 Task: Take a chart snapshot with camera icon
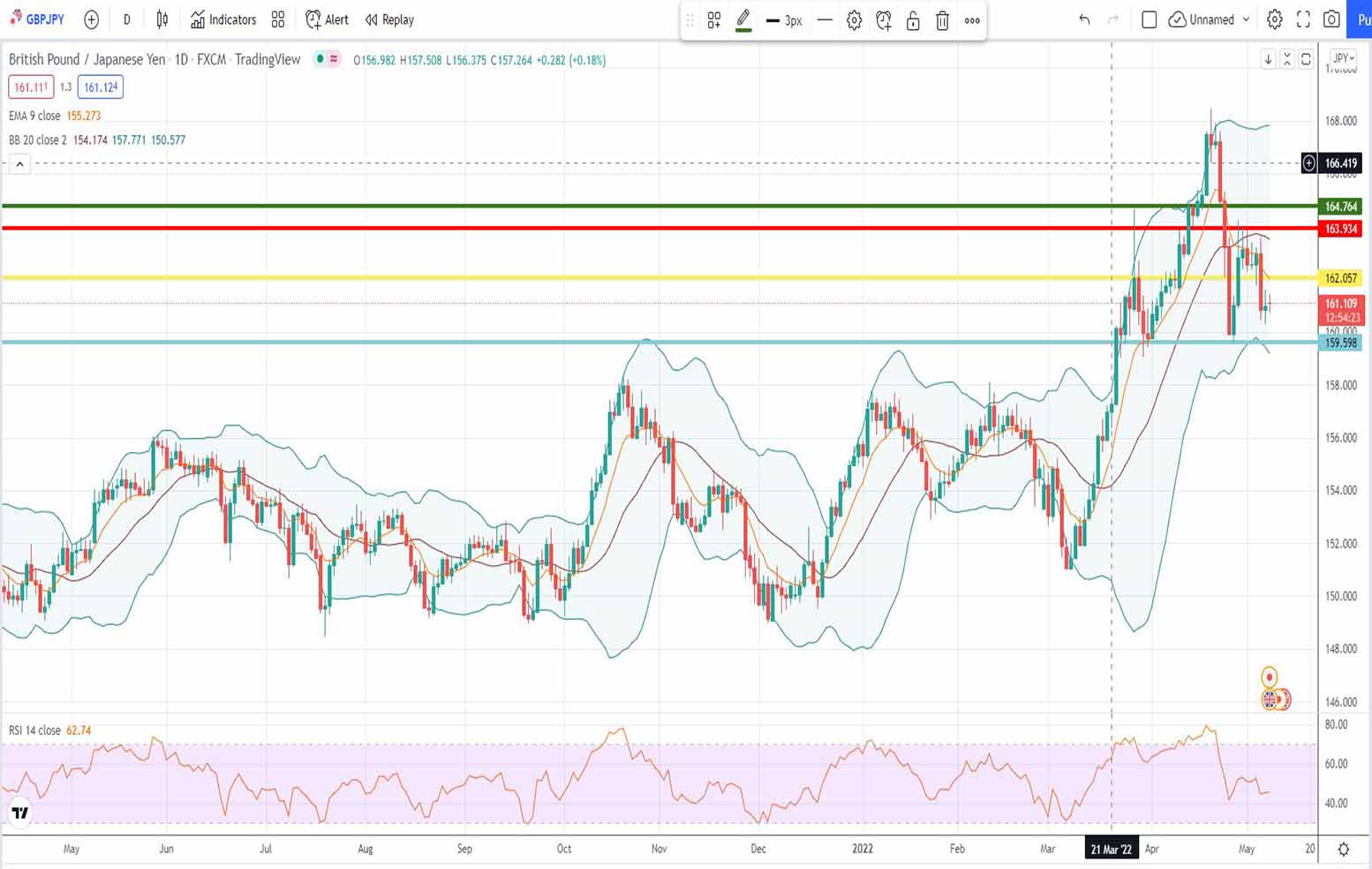1331,19
